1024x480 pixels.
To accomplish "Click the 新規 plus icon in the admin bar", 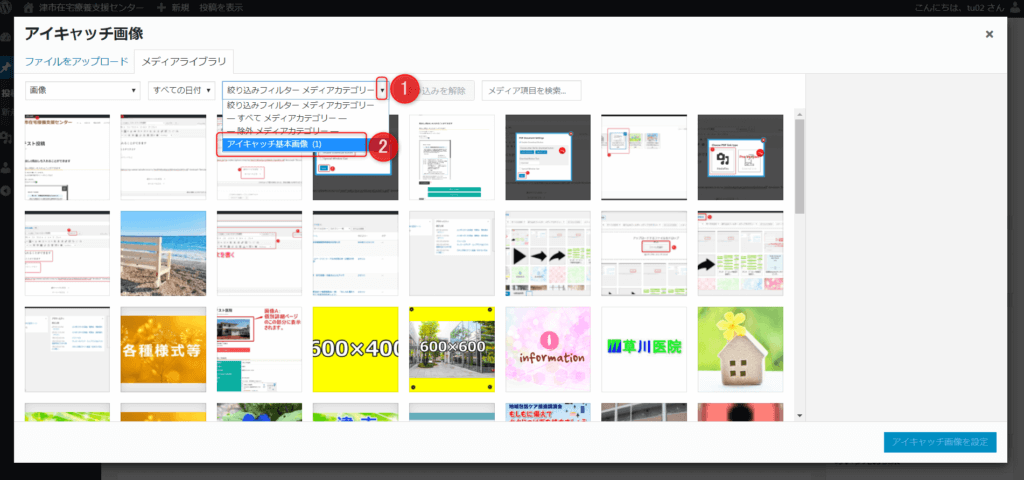I will 162,7.
